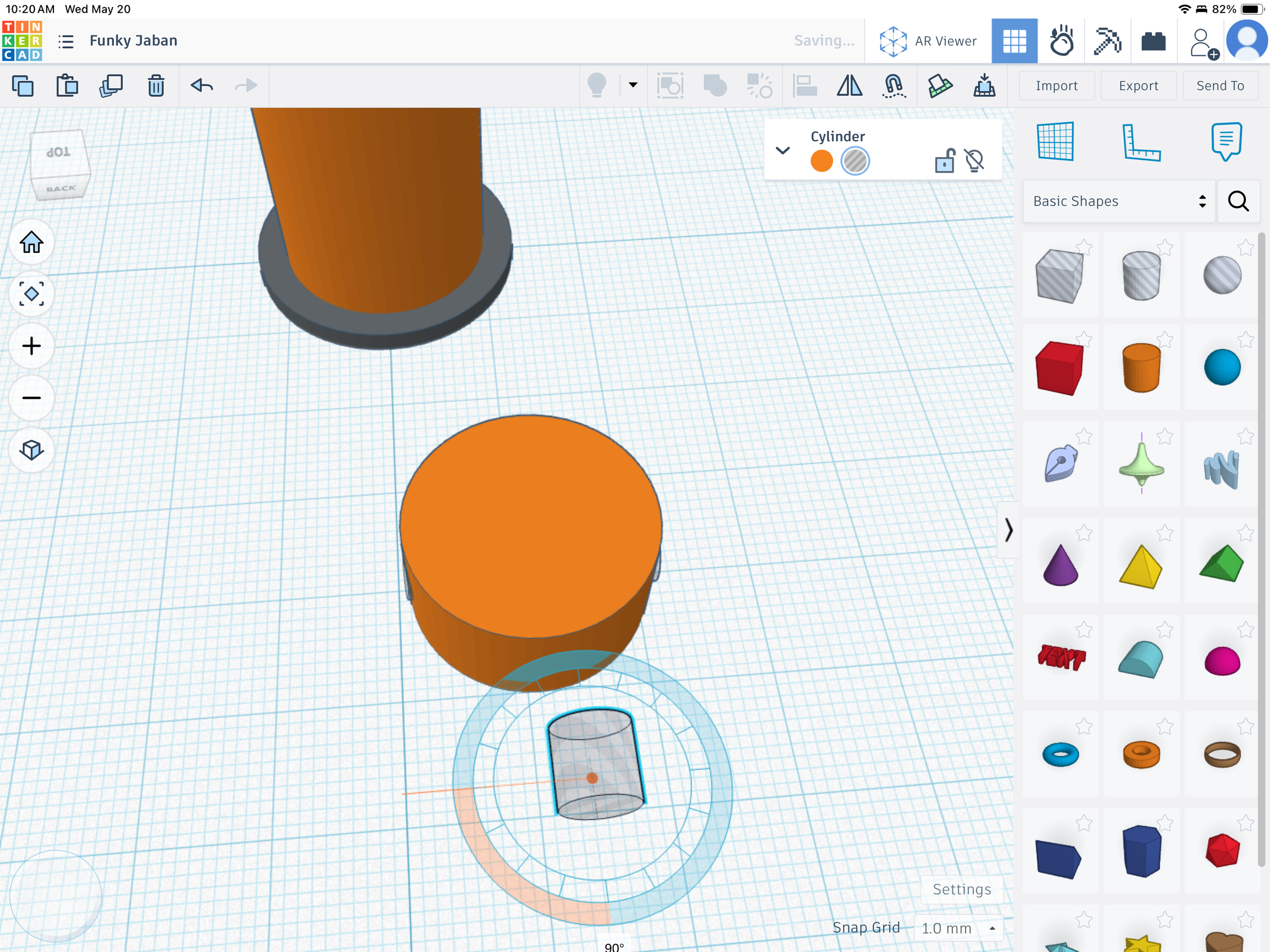
Task: Add an orange Cylinder shape
Action: pos(1141,368)
